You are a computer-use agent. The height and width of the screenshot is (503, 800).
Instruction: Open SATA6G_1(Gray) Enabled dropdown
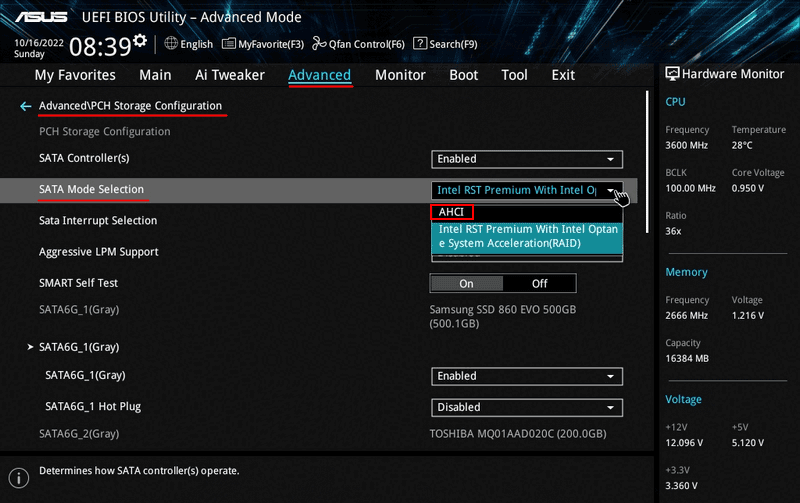(x=527, y=376)
